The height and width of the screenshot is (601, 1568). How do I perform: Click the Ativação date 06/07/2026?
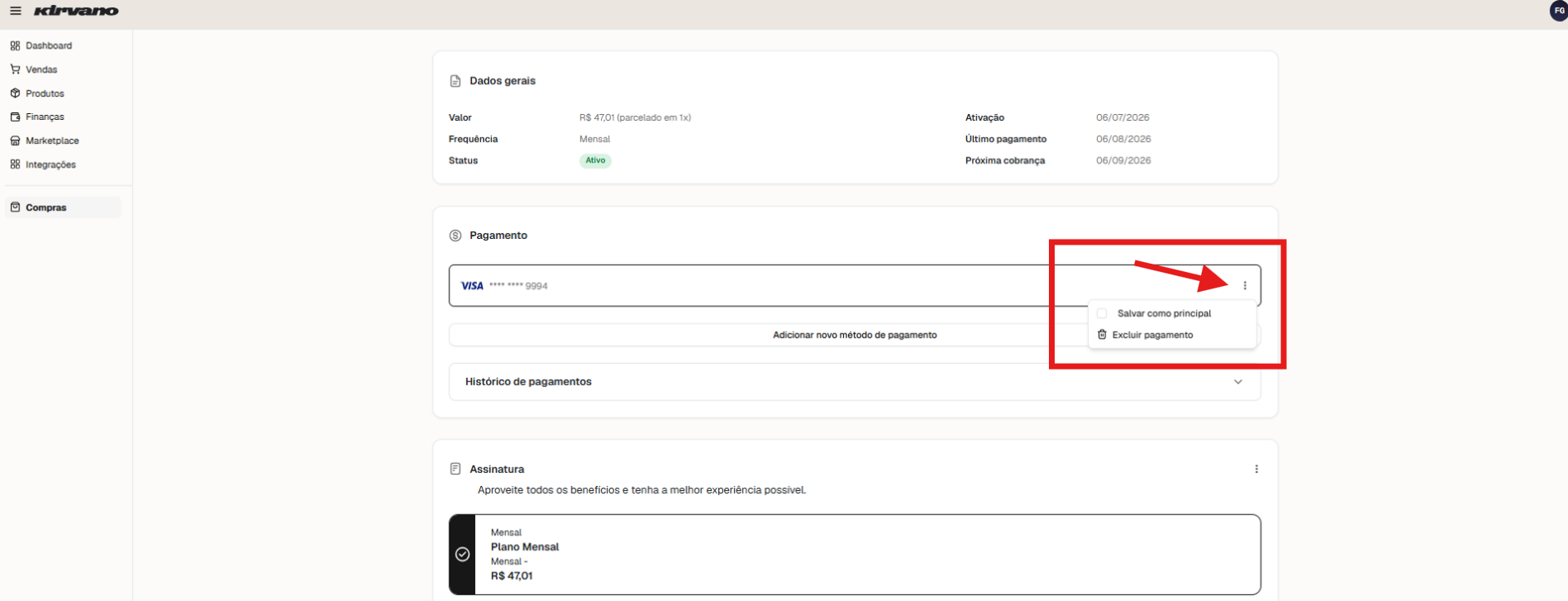point(1122,117)
